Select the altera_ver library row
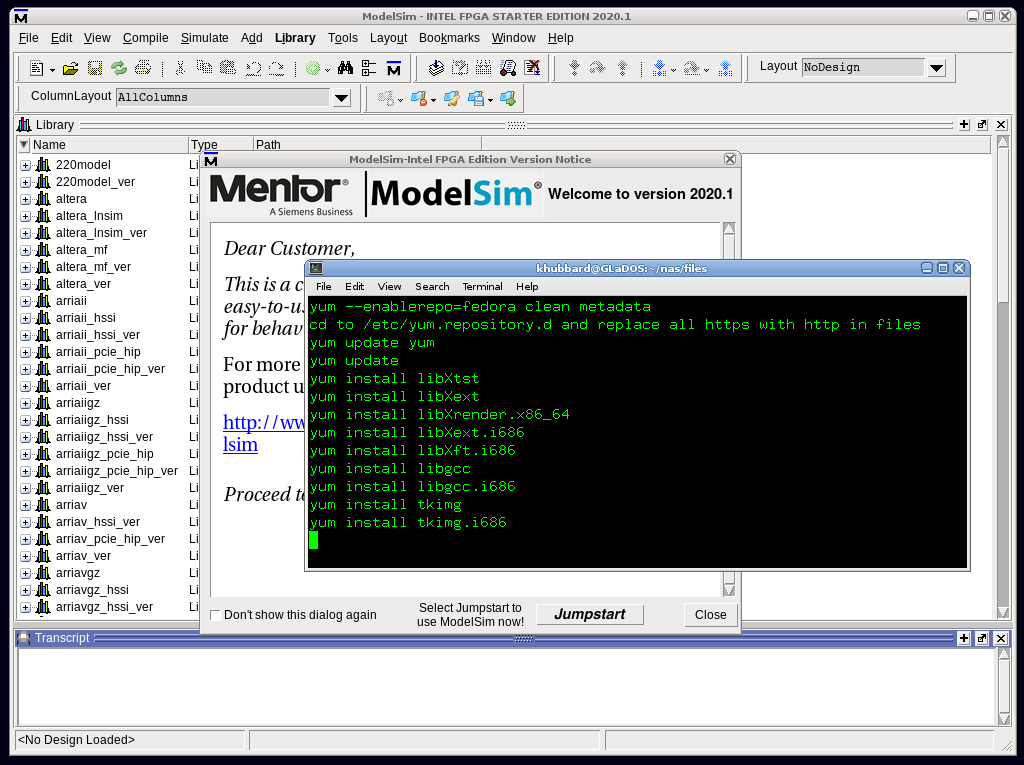1024x765 pixels. click(x=83, y=284)
